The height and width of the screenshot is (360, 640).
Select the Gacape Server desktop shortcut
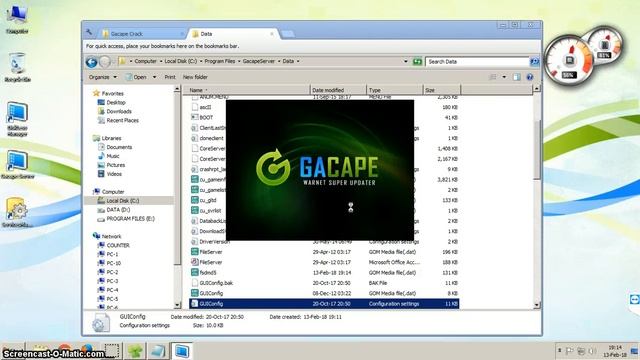(17, 164)
